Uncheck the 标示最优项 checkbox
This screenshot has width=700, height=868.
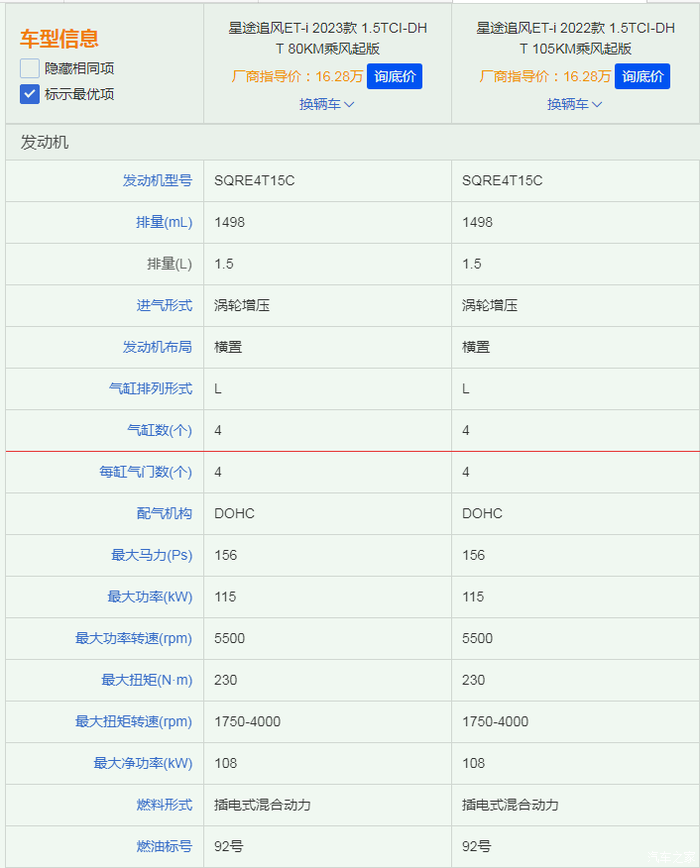click(29, 94)
